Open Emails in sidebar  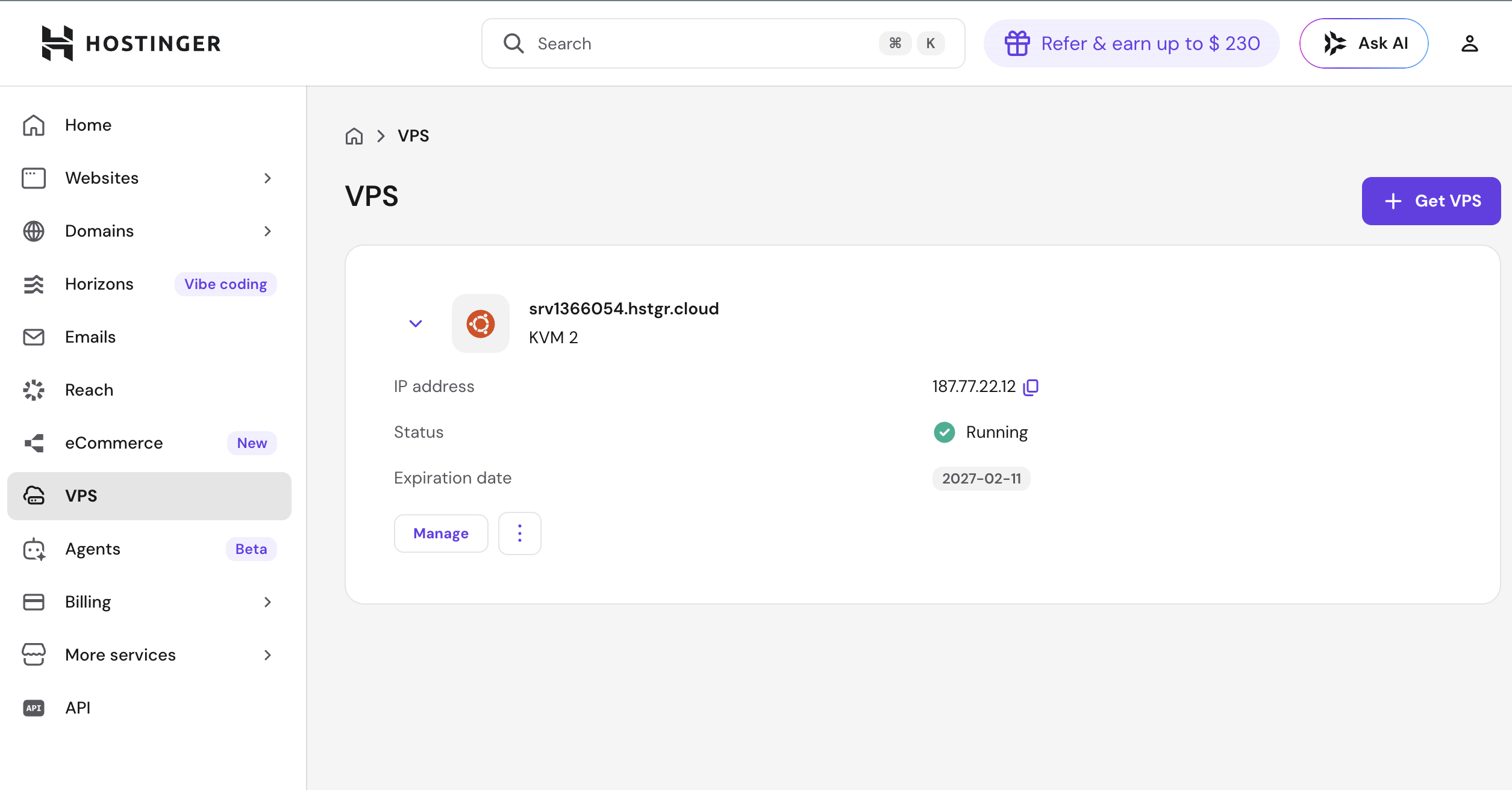click(149, 337)
